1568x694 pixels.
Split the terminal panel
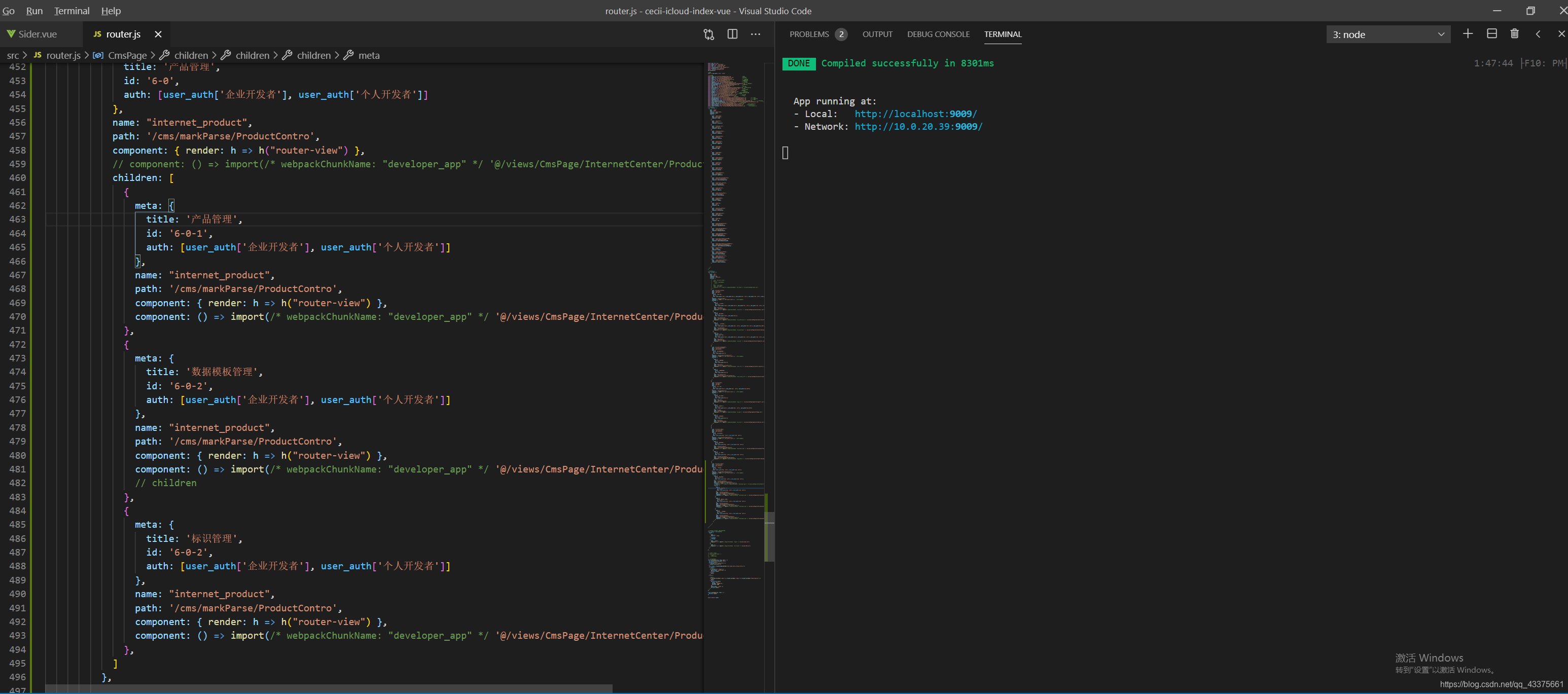(1491, 34)
